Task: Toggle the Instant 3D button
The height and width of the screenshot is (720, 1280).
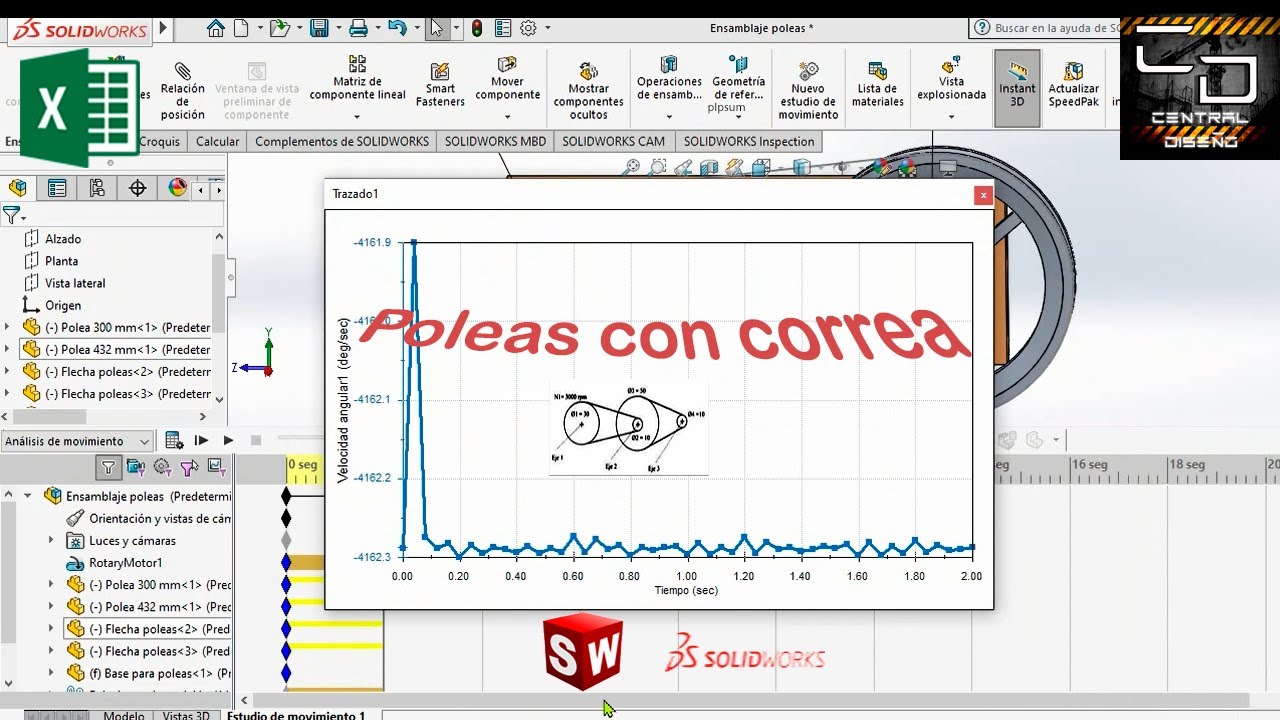Action: tap(1017, 88)
